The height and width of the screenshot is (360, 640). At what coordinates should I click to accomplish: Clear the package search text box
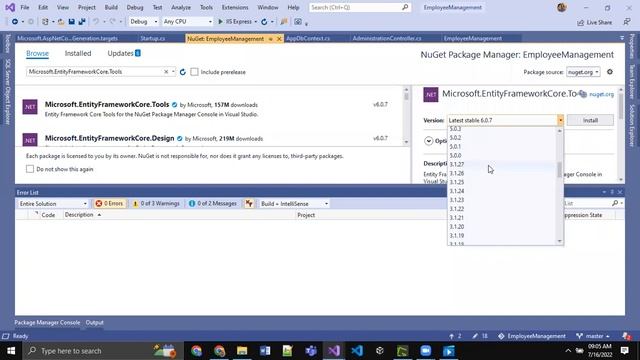coord(166,72)
